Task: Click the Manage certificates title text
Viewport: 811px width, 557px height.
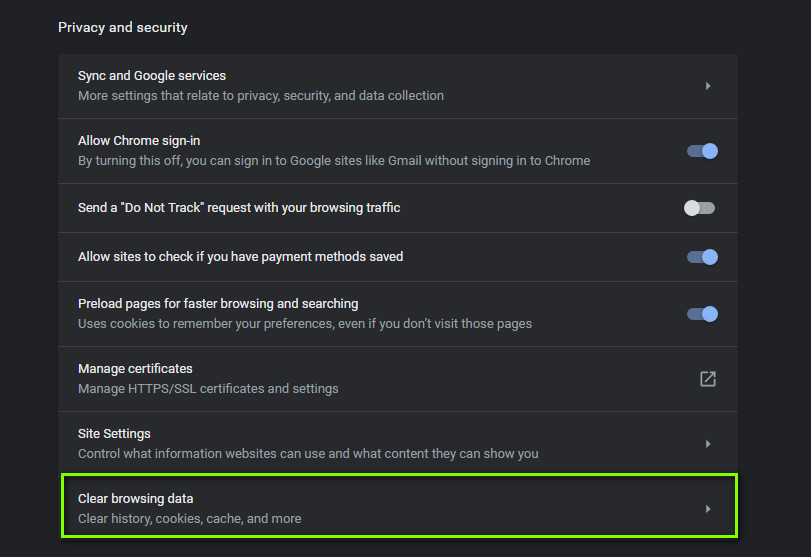Action: pos(135,369)
